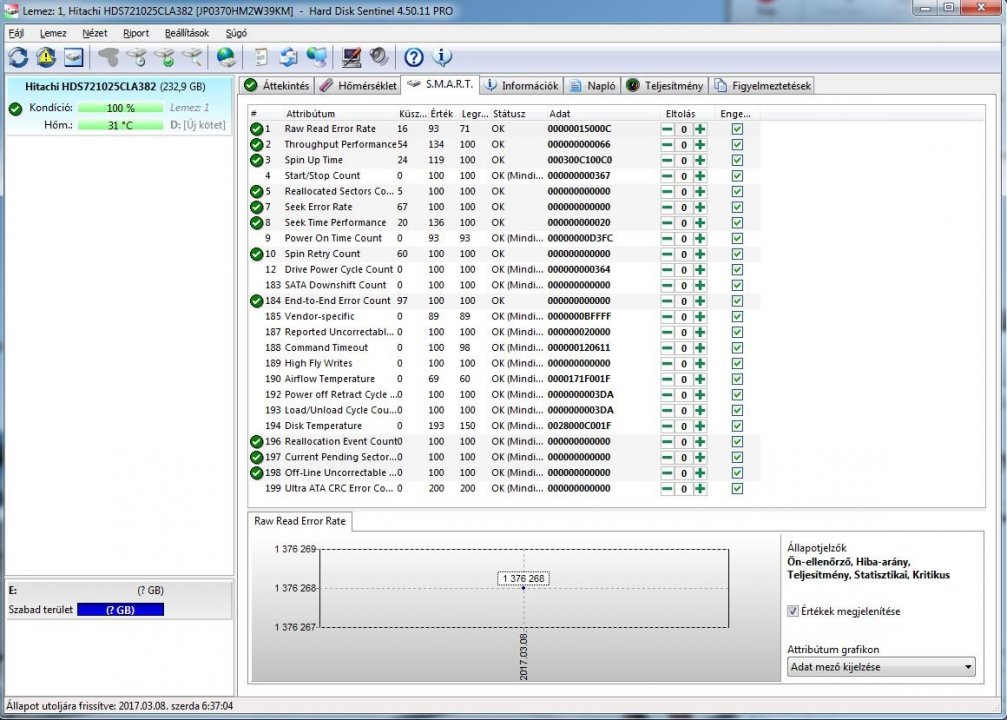Image resolution: width=1007 pixels, height=720 pixels.
Task: Click the 100 % Kondíció health bar
Action: tap(120, 108)
